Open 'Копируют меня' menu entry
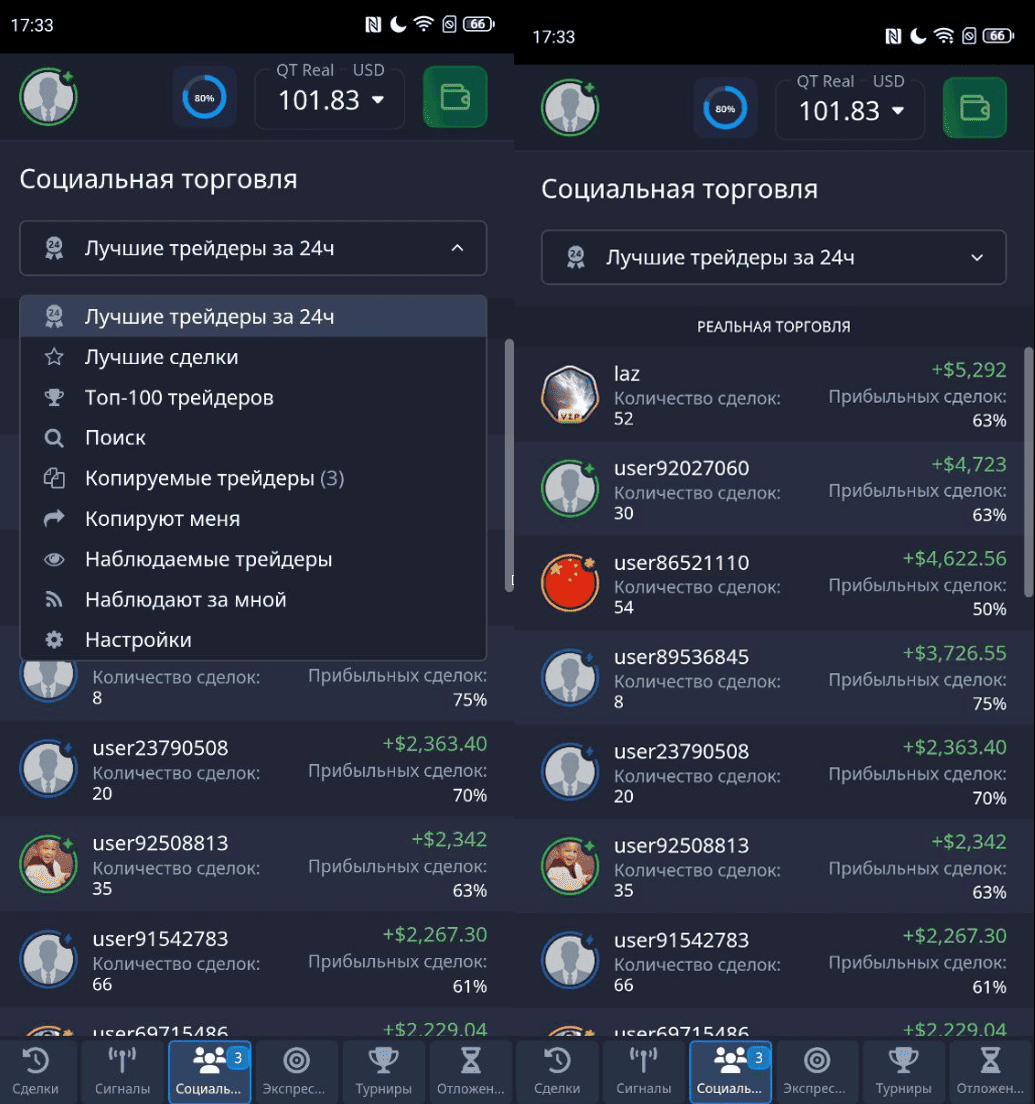Image resolution: width=1035 pixels, height=1104 pixels. [253, 519]
